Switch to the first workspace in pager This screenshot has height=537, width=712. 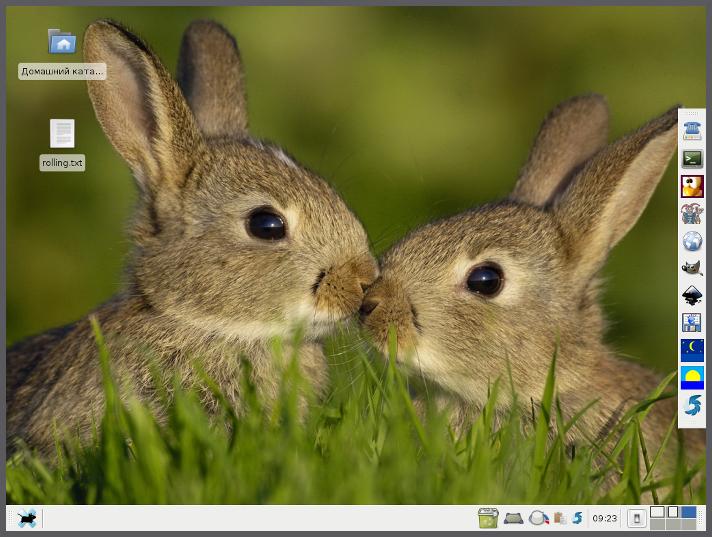(x=657, y=512)
